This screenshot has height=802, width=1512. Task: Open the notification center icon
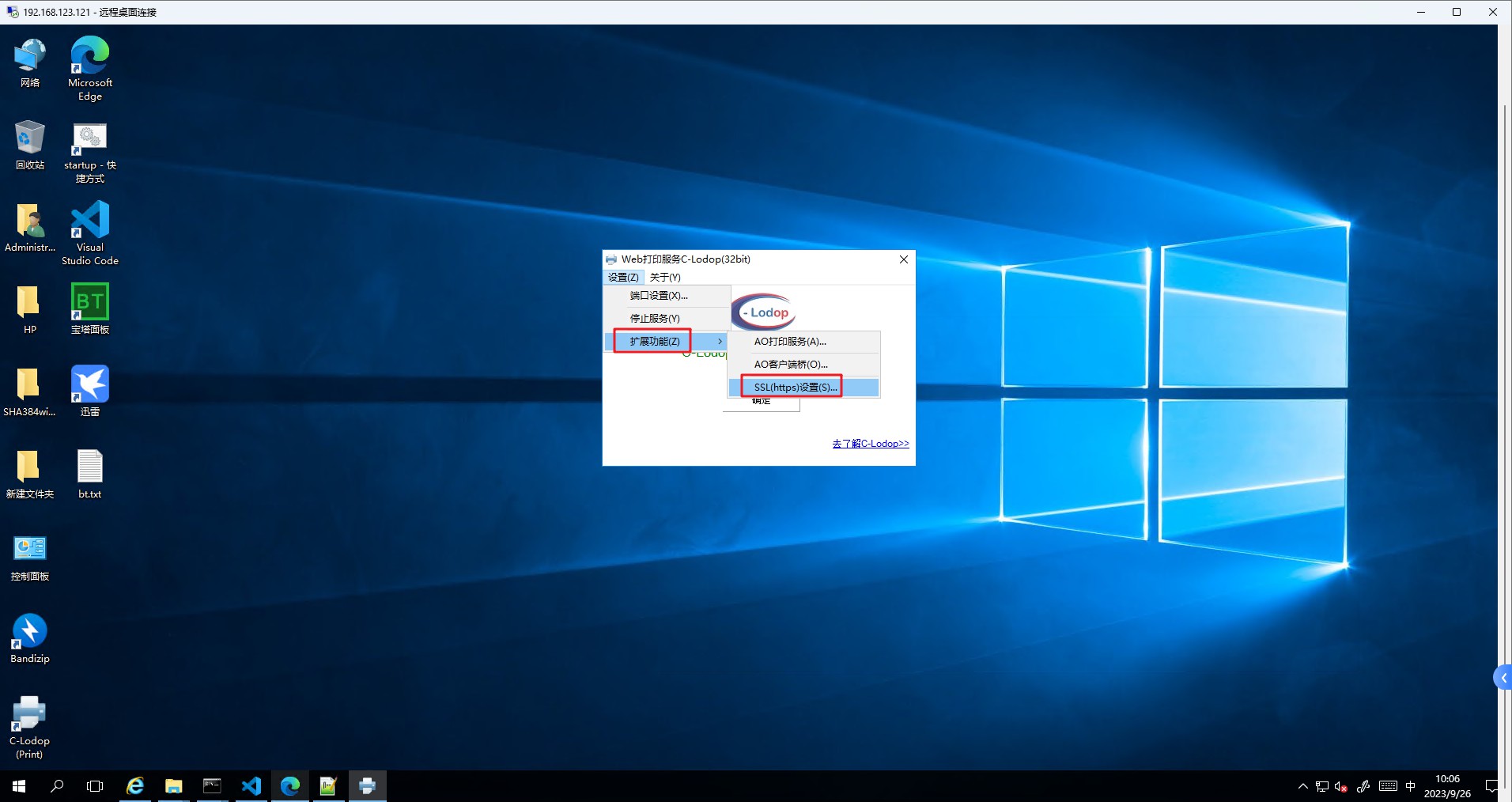point(1491,786)
